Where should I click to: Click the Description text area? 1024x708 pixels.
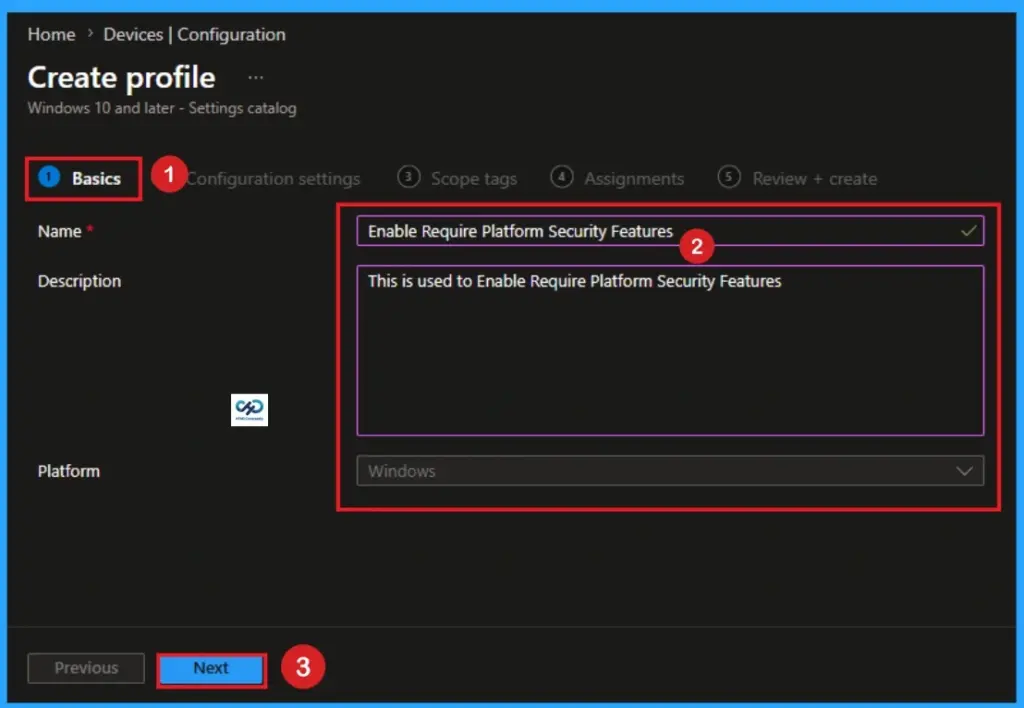coord(670,350)
